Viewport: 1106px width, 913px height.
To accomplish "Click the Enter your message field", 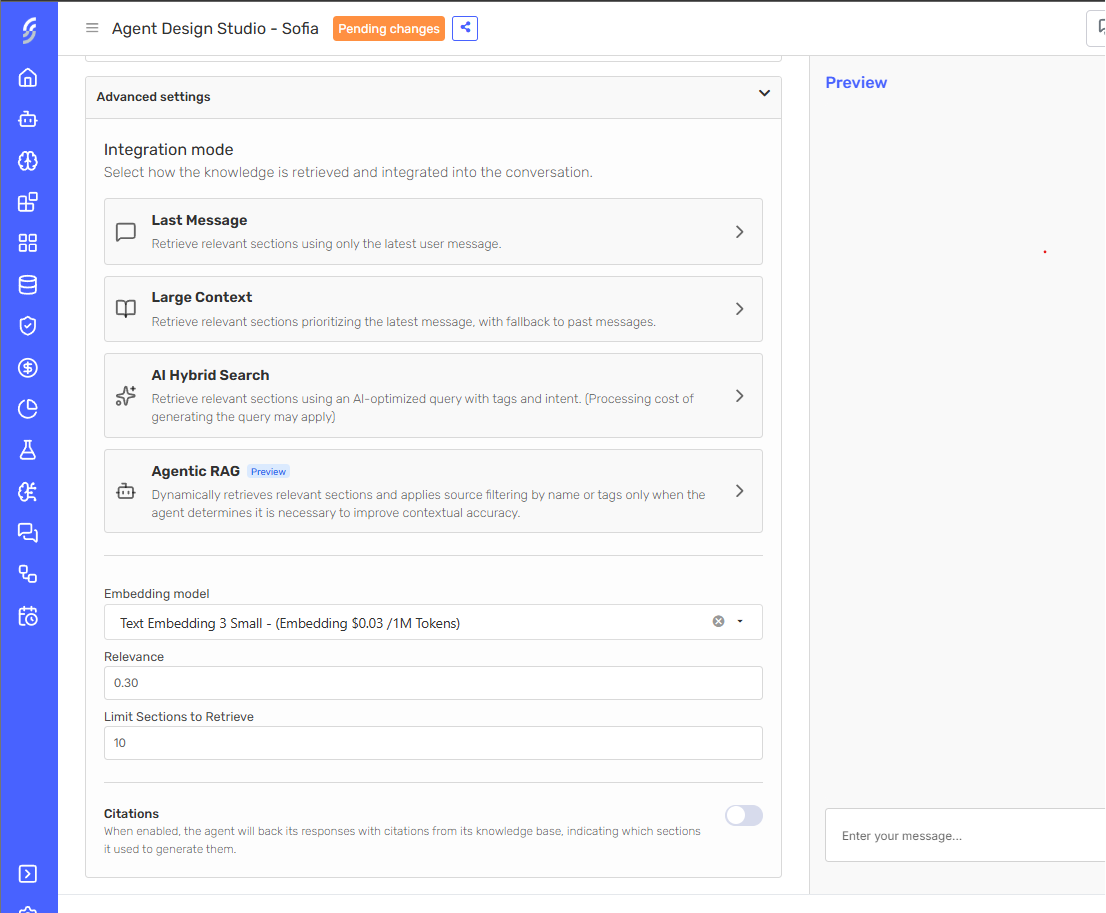I will pyautogui.click(x=965, y=835).
